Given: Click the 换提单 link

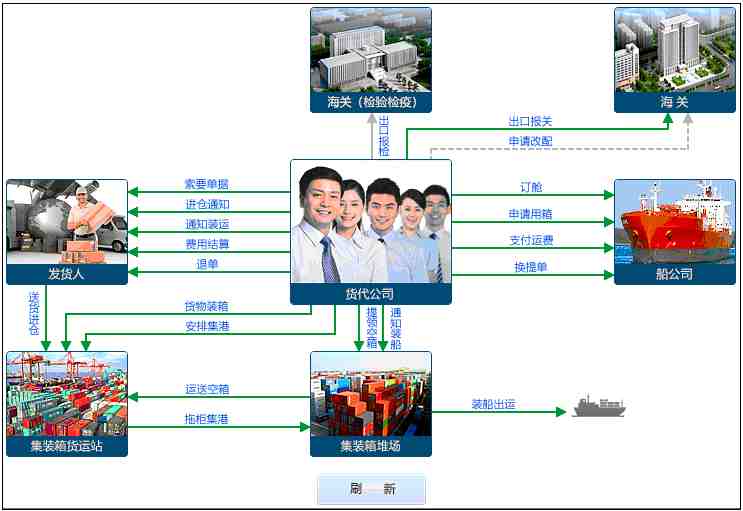Looking at the screenshot, I should coord(531,267).
